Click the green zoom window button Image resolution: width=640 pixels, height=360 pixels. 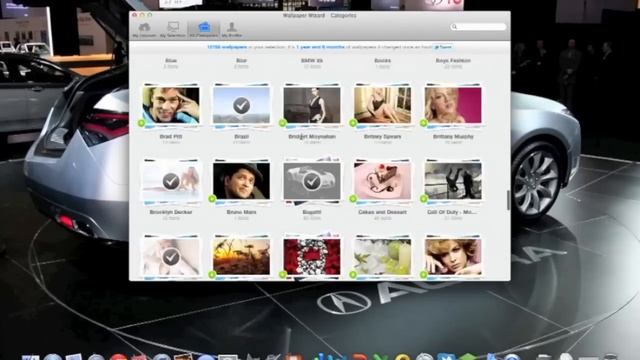tap(150, 15)
